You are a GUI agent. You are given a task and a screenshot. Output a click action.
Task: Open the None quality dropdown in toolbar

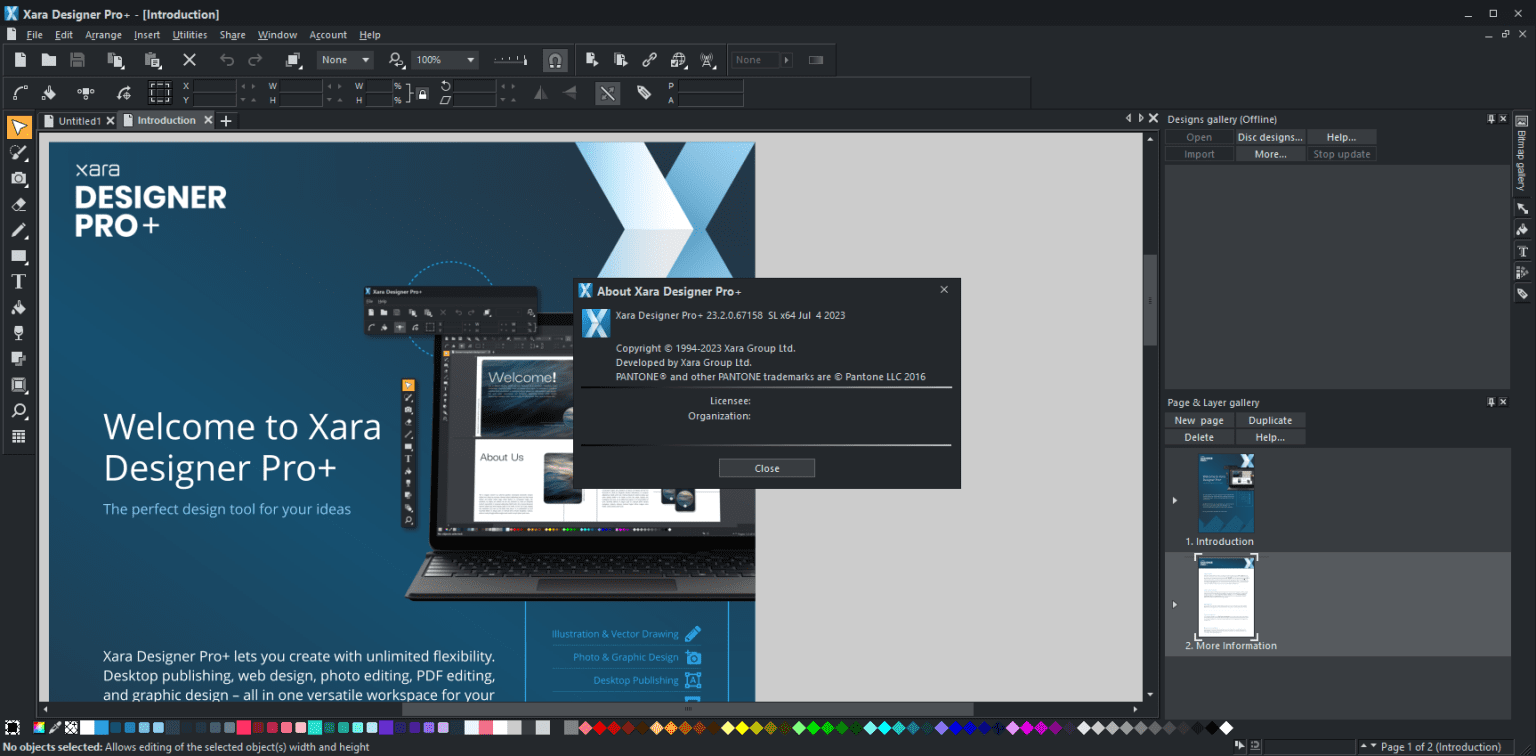point(346,60)
